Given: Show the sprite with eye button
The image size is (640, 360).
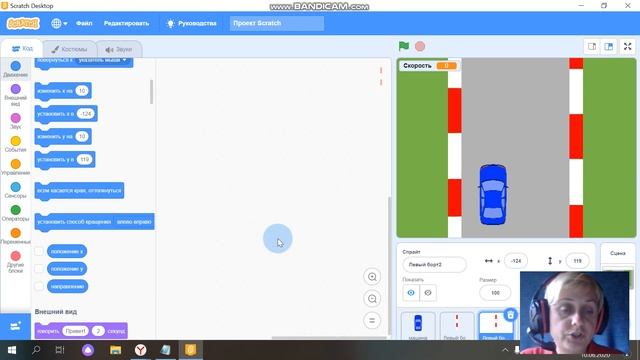Looking at the screenshot, I should 411,293.
